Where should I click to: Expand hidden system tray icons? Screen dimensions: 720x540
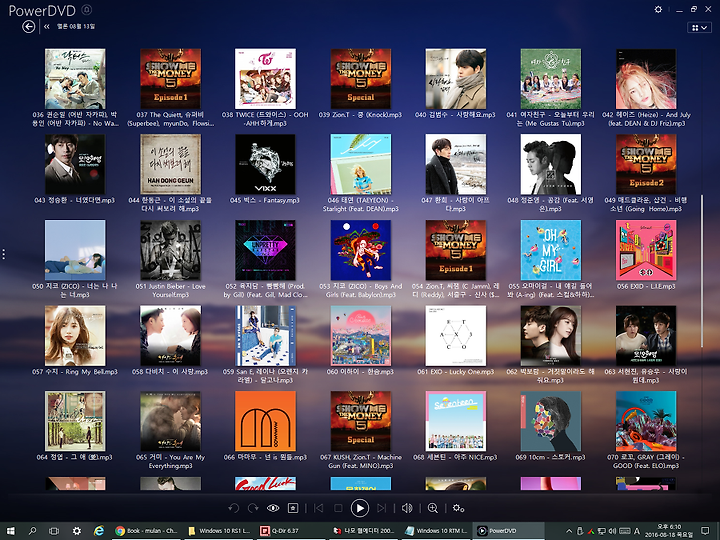569,531
